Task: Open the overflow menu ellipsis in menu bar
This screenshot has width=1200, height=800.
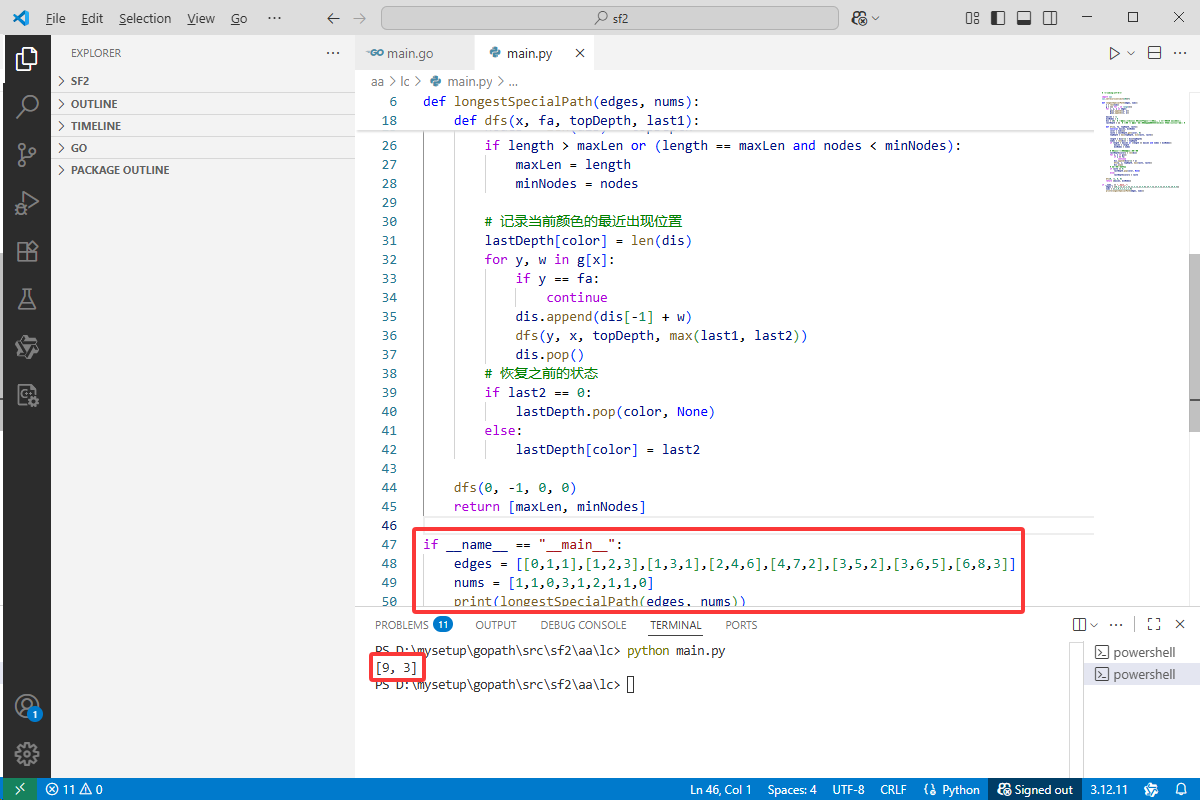Action: point(275,18)
